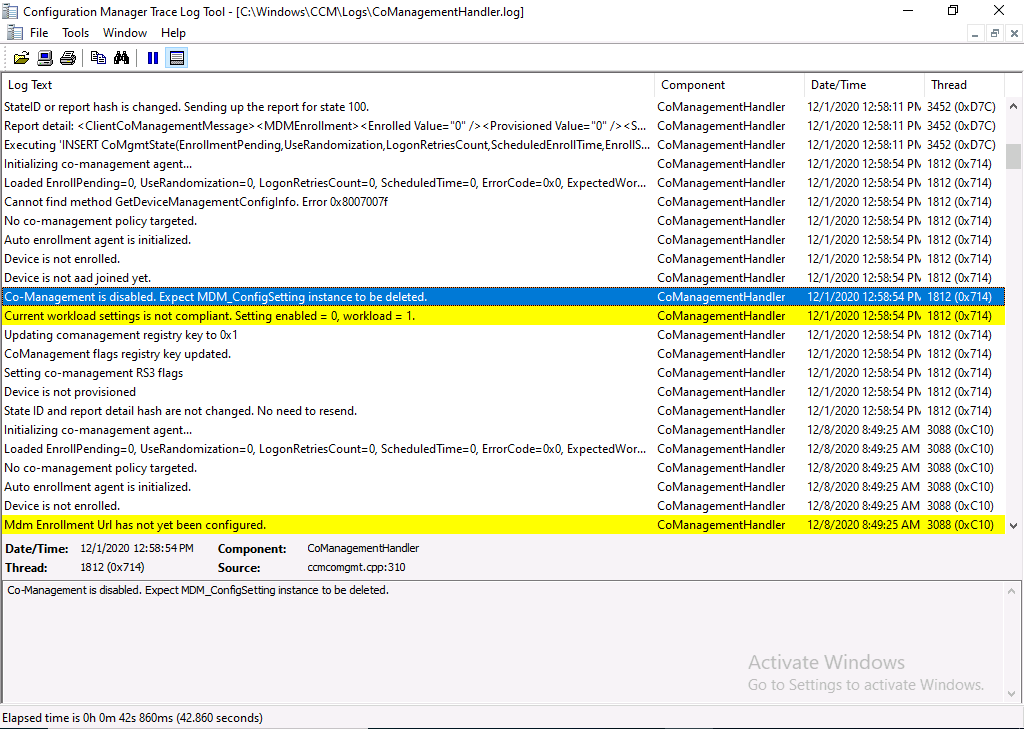The image size is (1024, 729).
Task: Select the 'Updating comanagement registry key to 0x1' row
Action: coord(503,335)
